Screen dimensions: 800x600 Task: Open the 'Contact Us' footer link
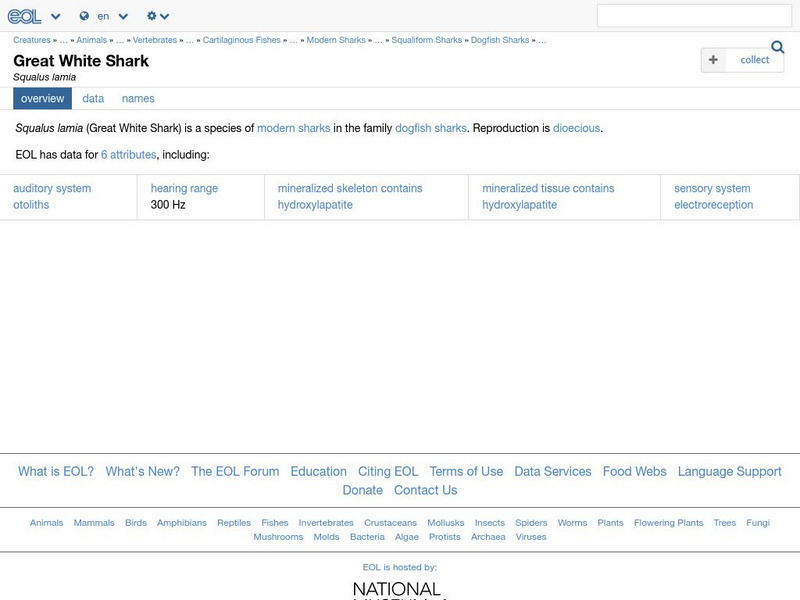pyautogui.click(x=426, y=490)
